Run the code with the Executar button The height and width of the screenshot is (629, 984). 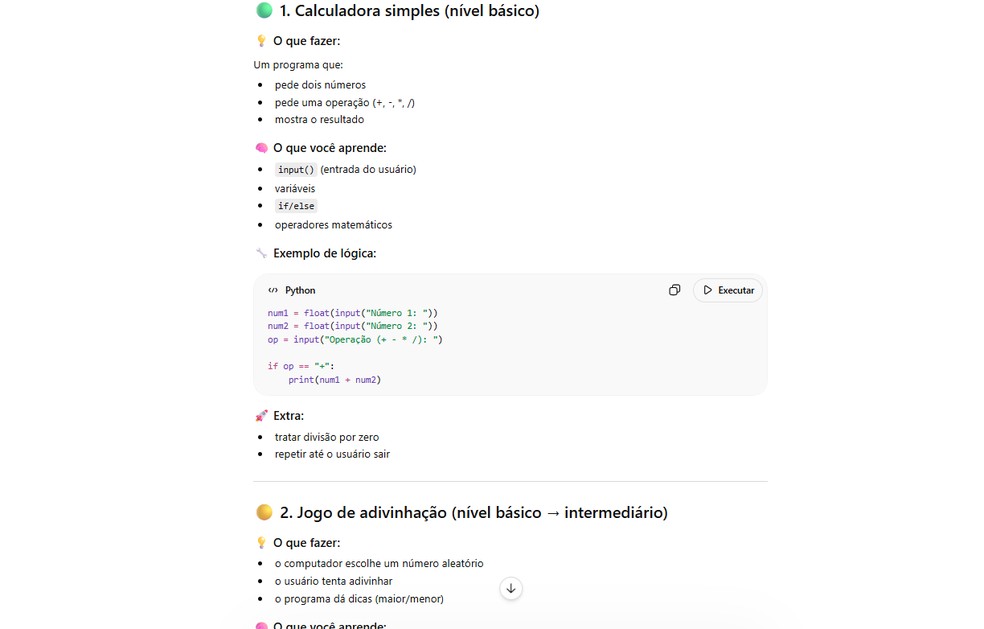click(x=727, y=290)
